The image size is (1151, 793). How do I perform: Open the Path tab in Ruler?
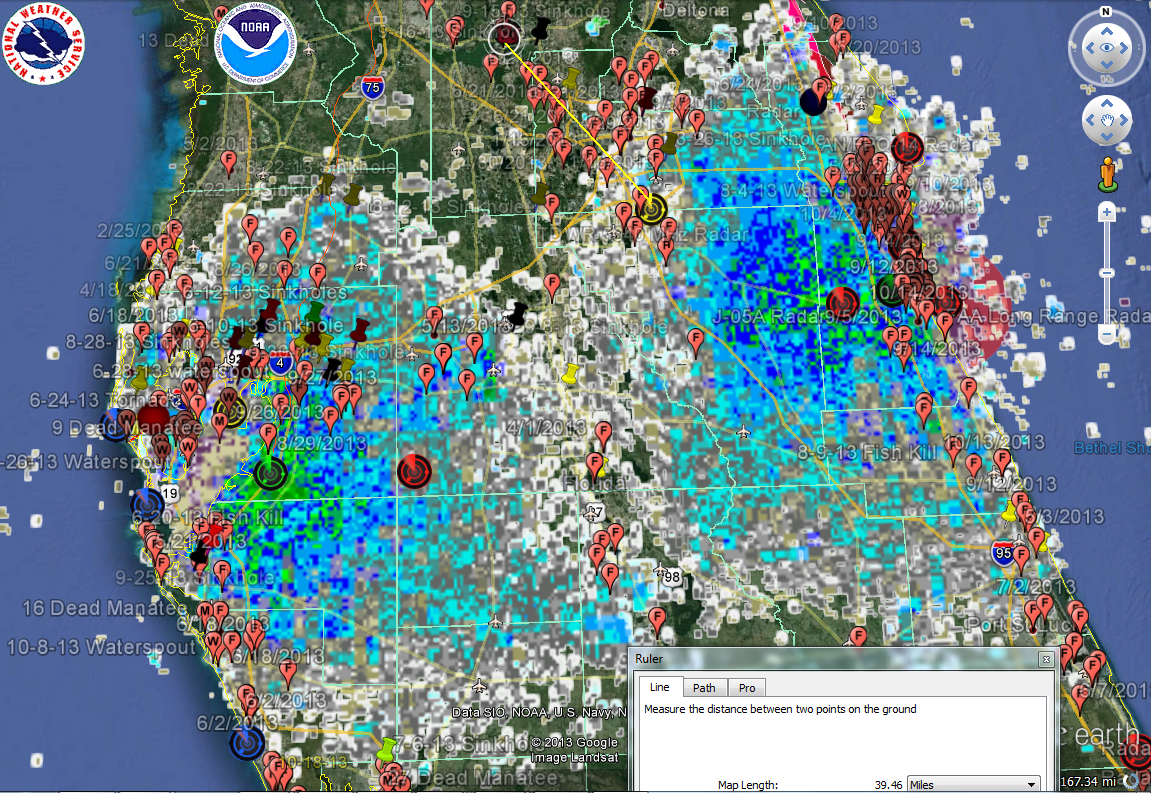(704, 687)
